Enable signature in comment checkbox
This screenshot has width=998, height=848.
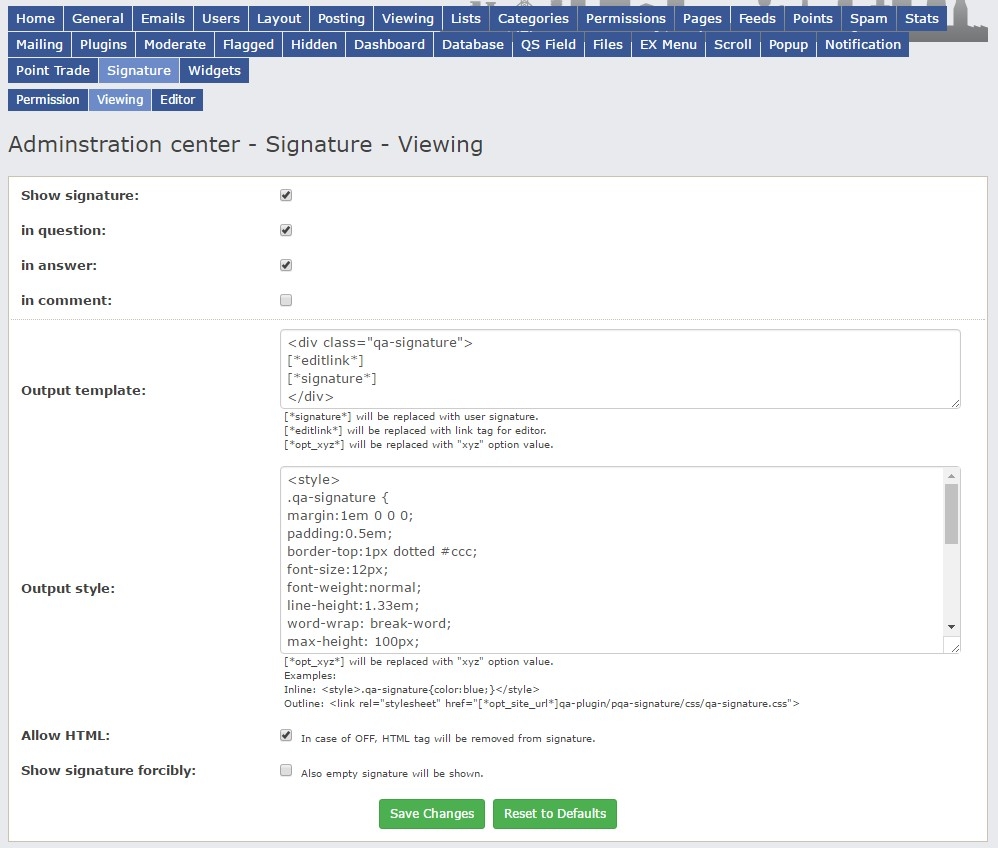coord(286,300)
